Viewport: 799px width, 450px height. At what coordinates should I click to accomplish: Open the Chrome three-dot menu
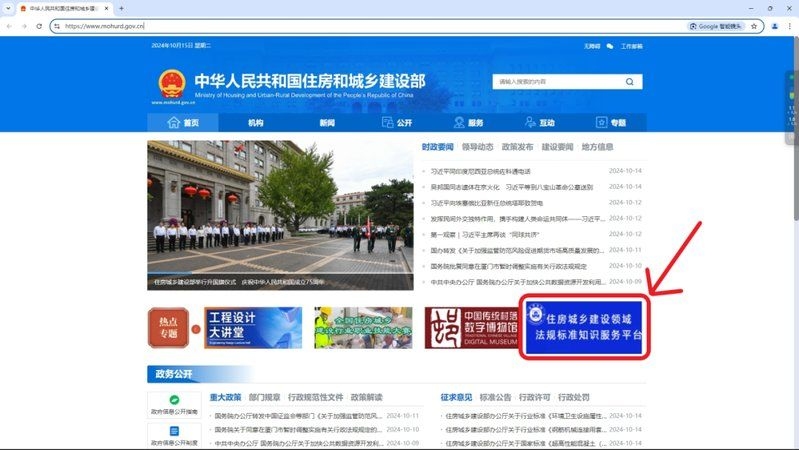pos(789,26)
